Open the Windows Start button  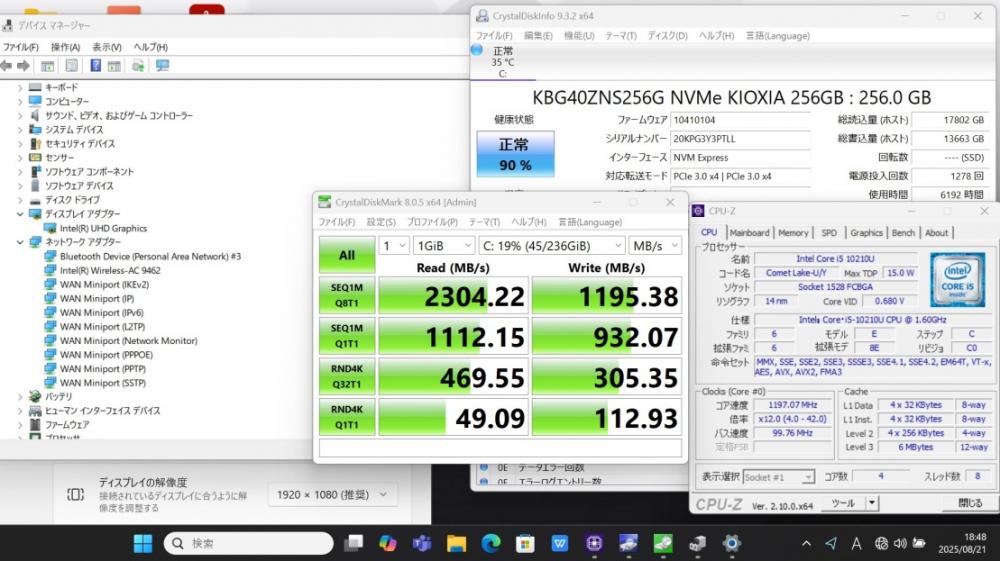(x=143, y=543)
